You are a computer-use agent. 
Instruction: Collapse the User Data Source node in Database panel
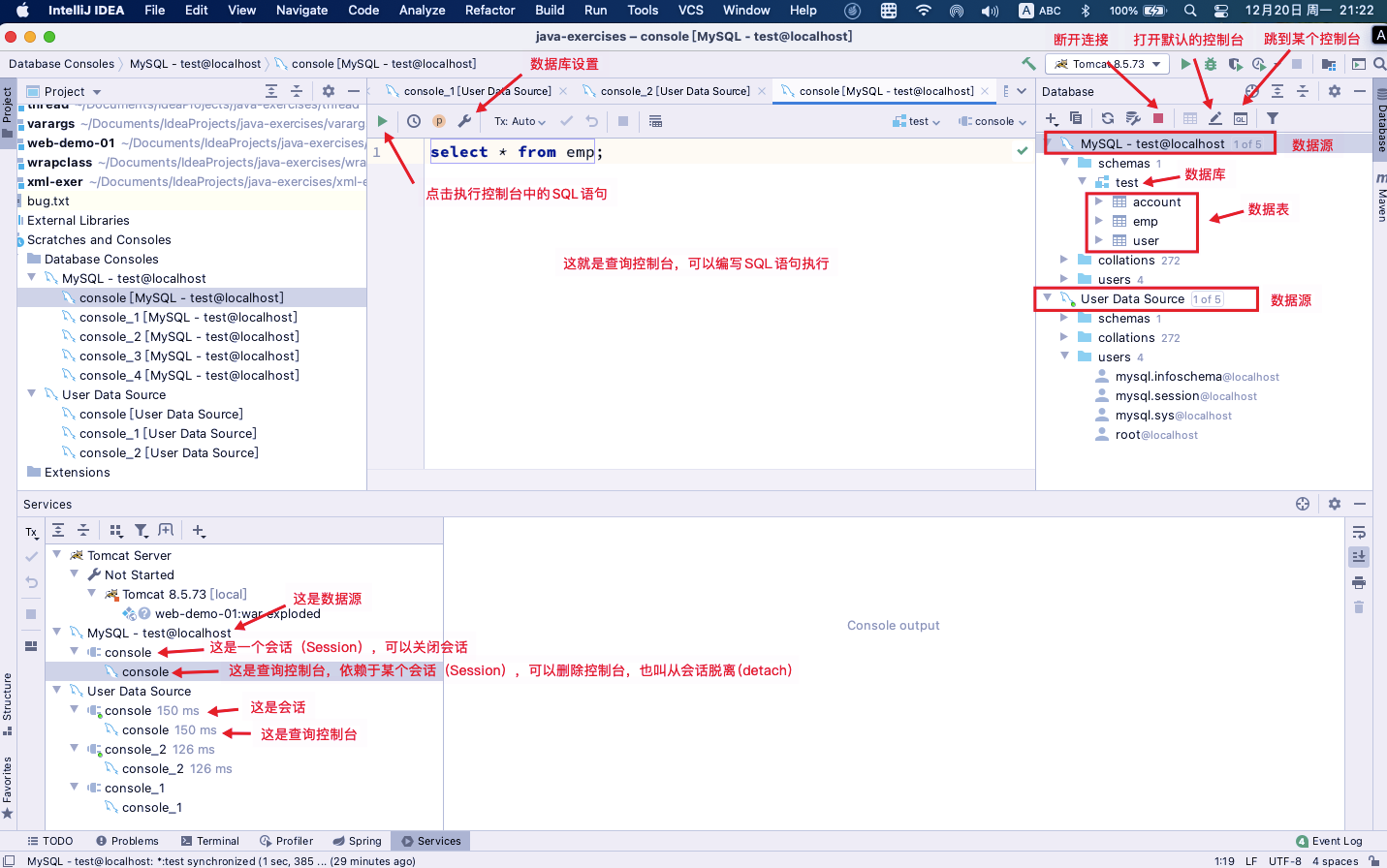[x=1048, y=298]
